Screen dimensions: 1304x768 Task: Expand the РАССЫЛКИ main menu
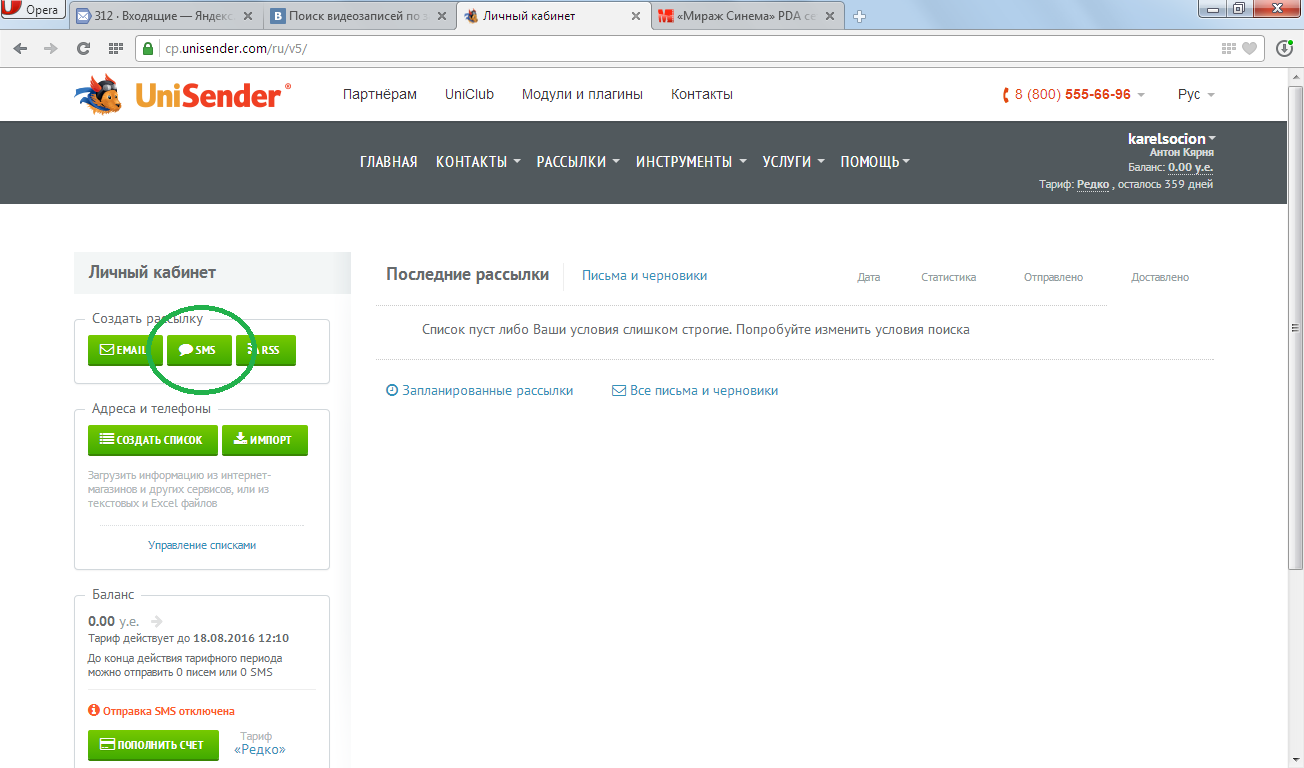pyautogui.click(x=578, y=161)
